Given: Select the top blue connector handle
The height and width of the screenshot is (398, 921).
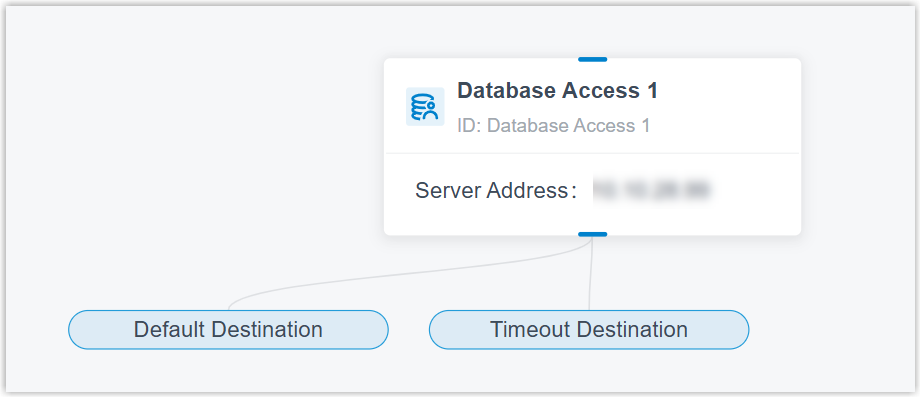Looking at the screenshot, I should [x=592, y=59].
